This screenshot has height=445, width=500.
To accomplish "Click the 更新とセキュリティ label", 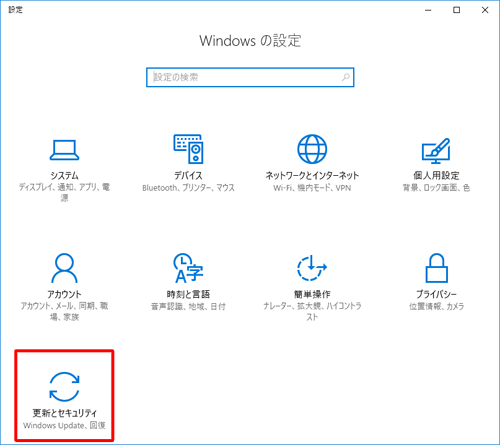I will [64, 413].
